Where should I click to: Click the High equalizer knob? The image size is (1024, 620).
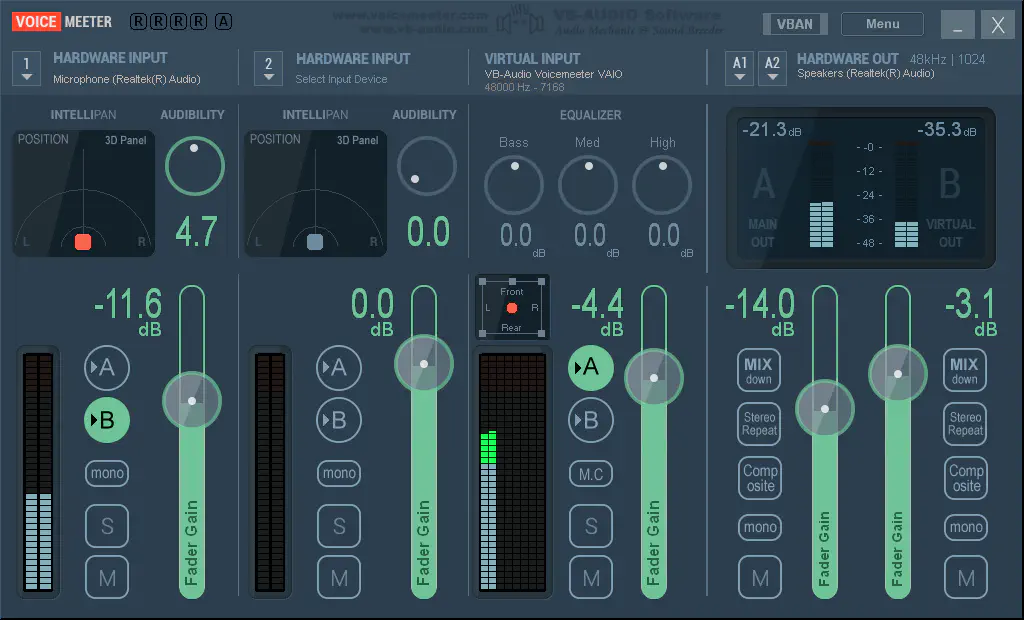click(662, 185)
